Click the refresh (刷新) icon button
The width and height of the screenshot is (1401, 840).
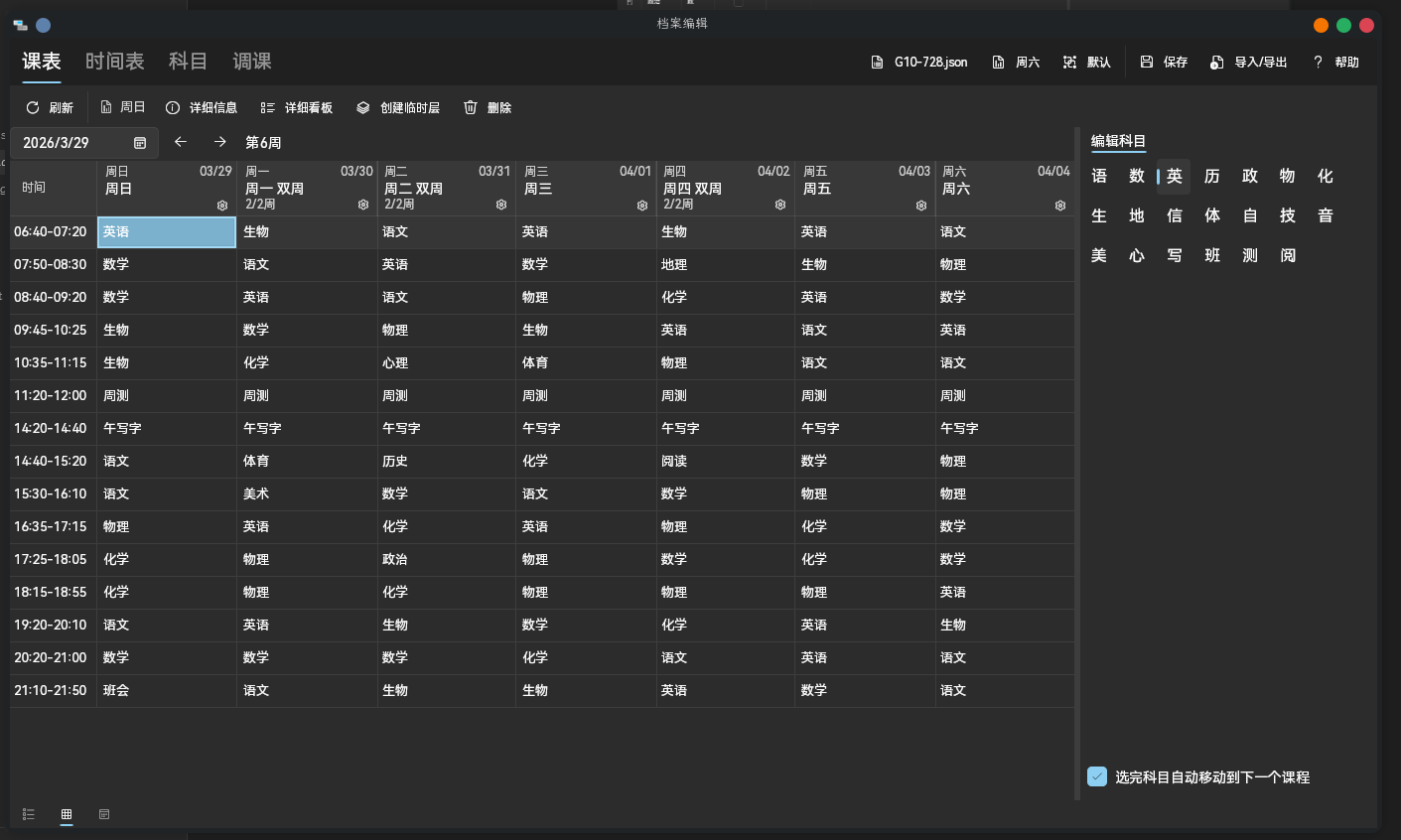(x=33, y=107)
